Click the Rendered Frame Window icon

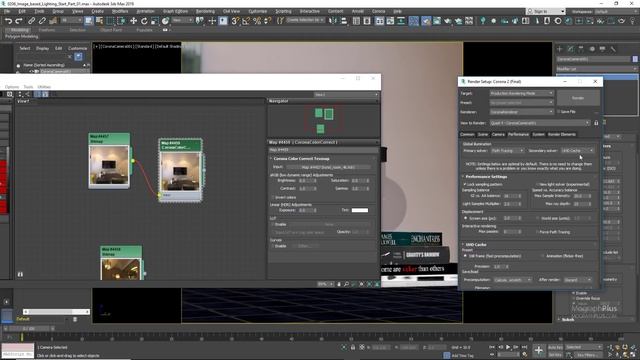point(437,21)
